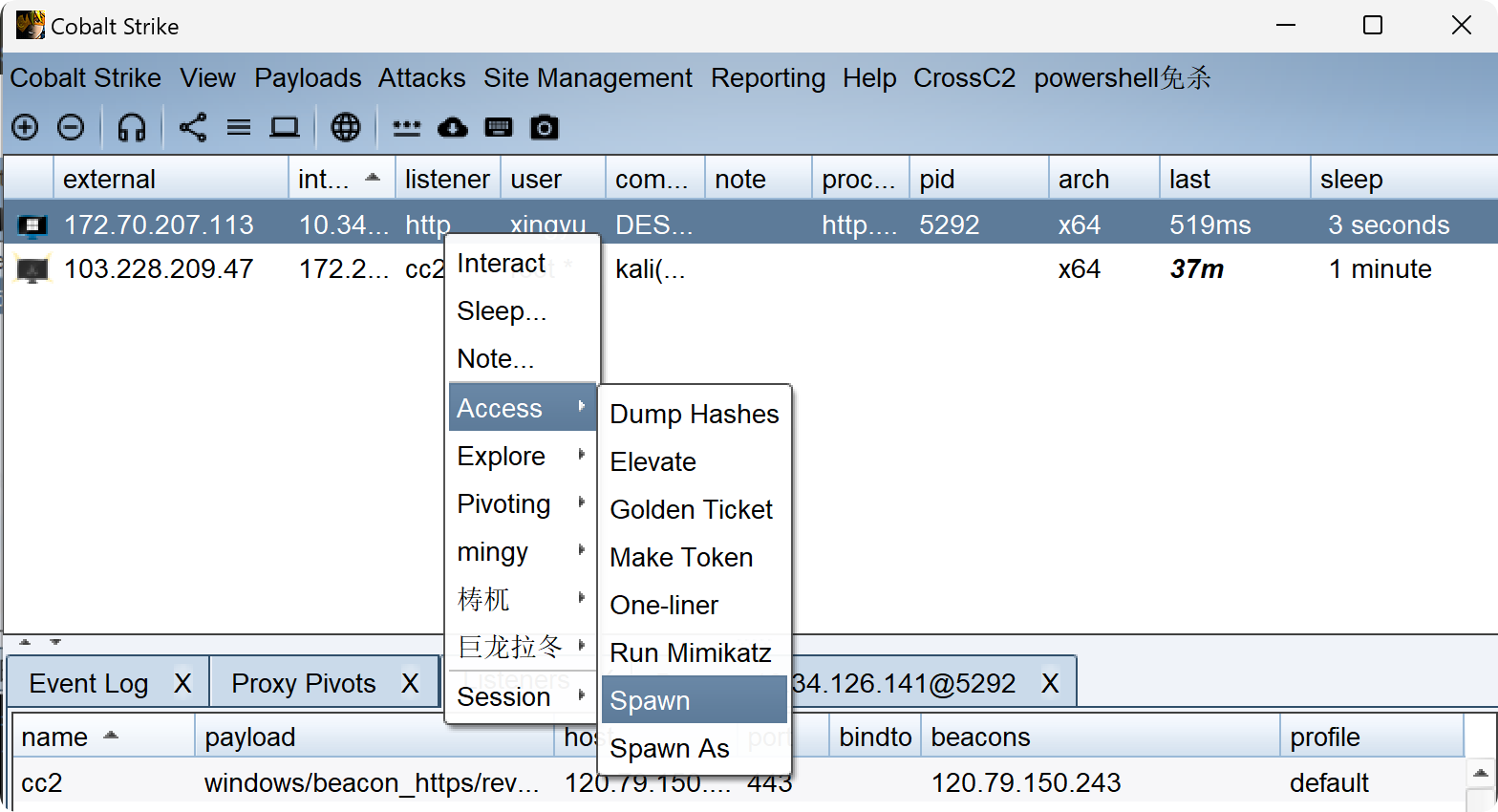
Task: Click Cobalt Strike title bar app icon
Action: (31, 25)
